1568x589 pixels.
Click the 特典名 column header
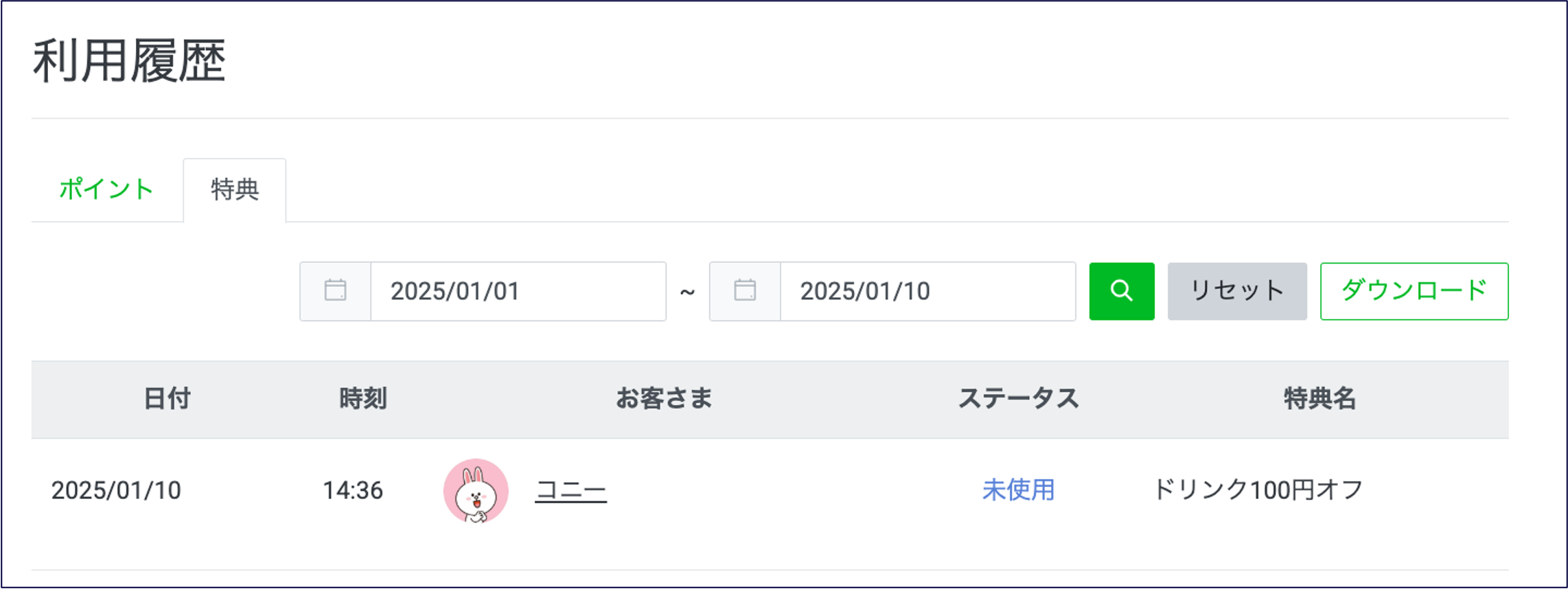1319,399
